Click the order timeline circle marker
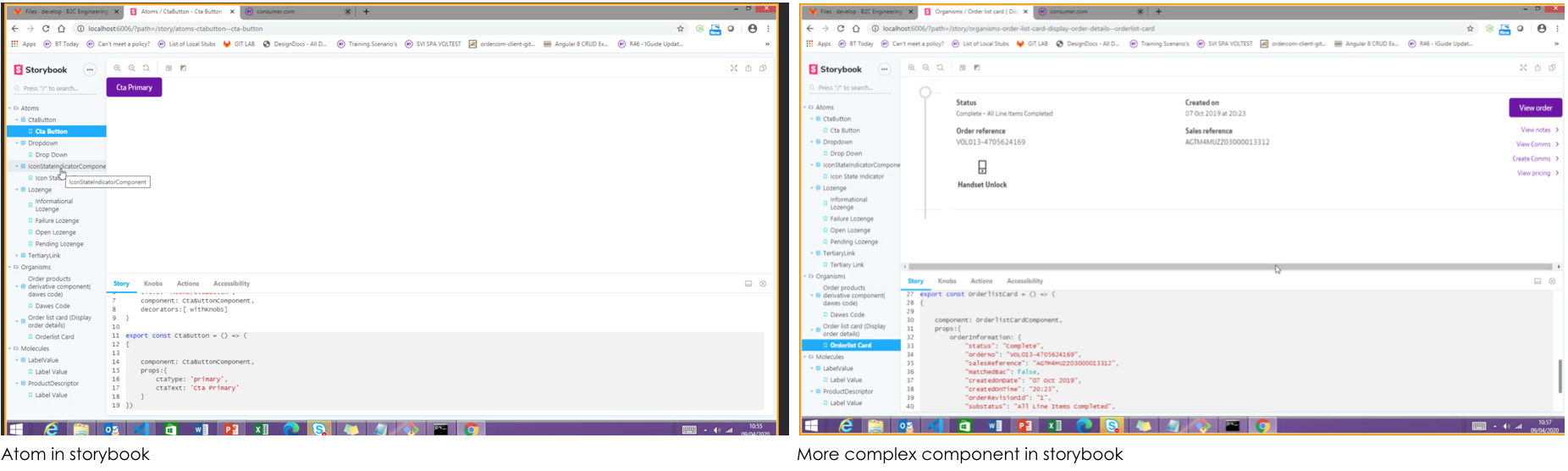1568x471 pixels. [925, 92]
